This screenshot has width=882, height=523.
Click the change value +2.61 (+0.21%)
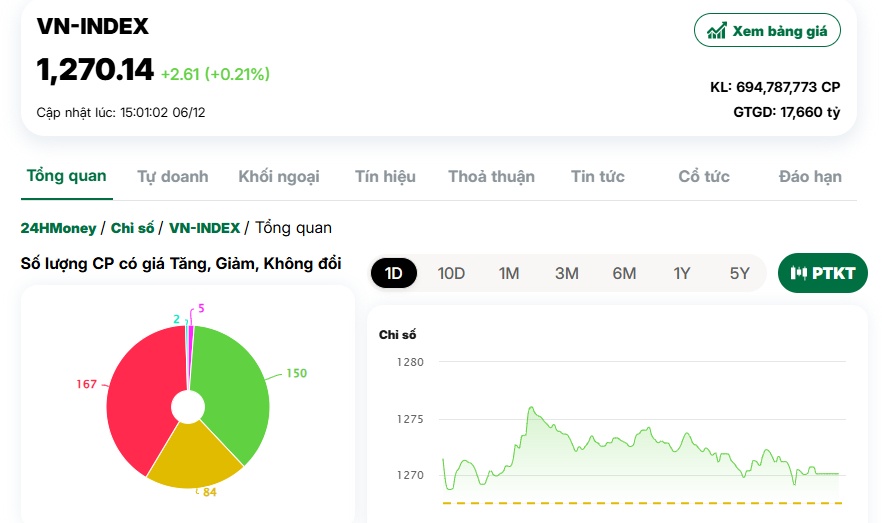(215, 74)
